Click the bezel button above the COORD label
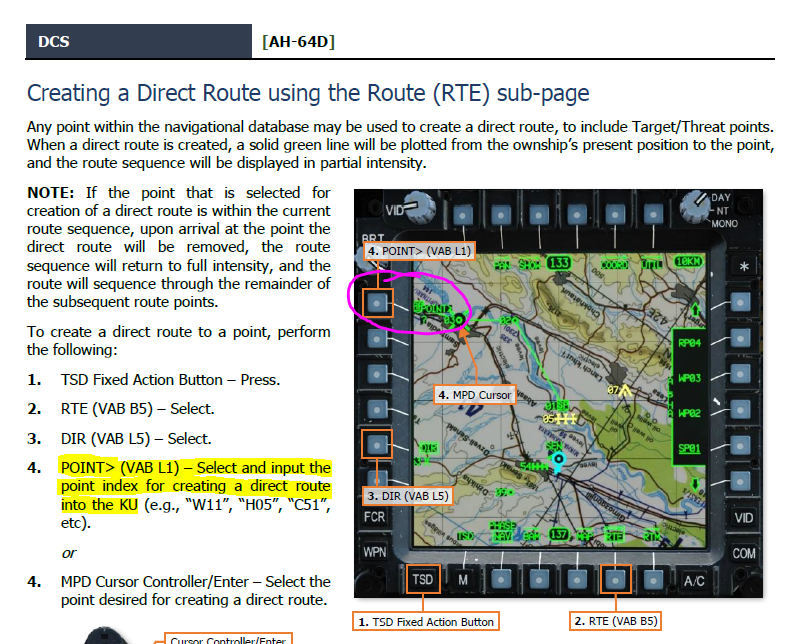This screenshot has height=644, width=805. 615,215
